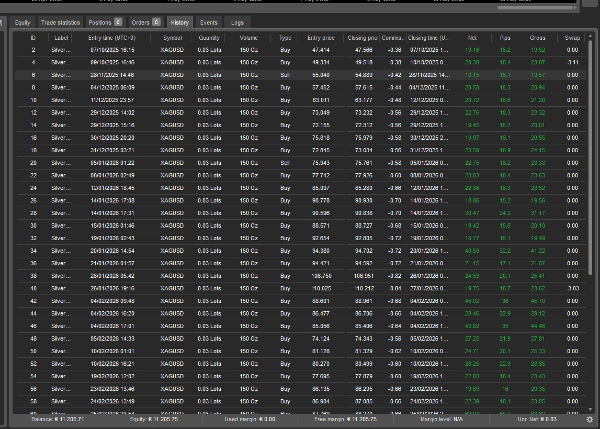Click the Balance value in status bar
The image size is (600, 429).
point(57,419)
